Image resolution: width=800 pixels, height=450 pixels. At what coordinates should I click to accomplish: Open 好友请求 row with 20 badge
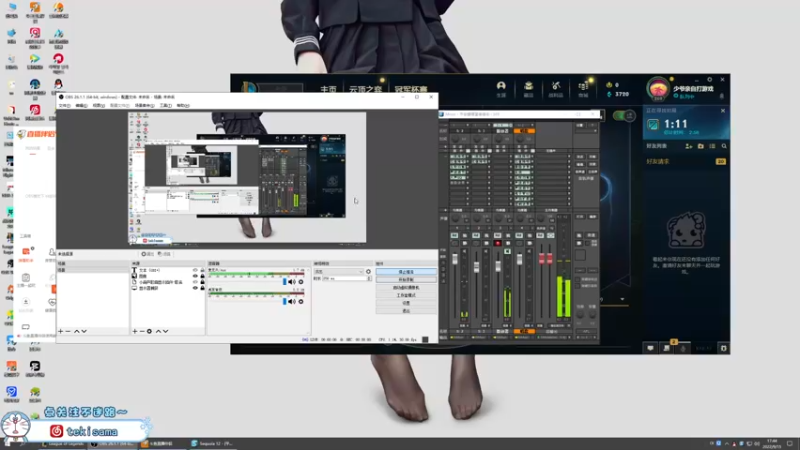pos(686,161)
